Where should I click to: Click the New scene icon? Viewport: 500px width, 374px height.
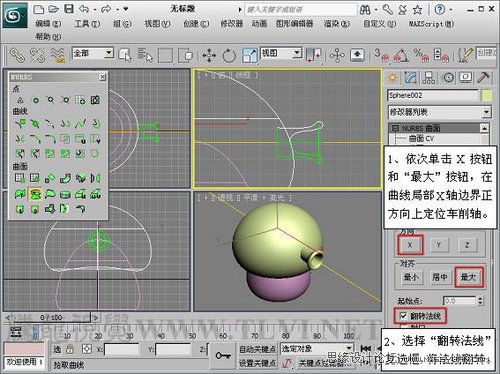[x=39, y=9]
